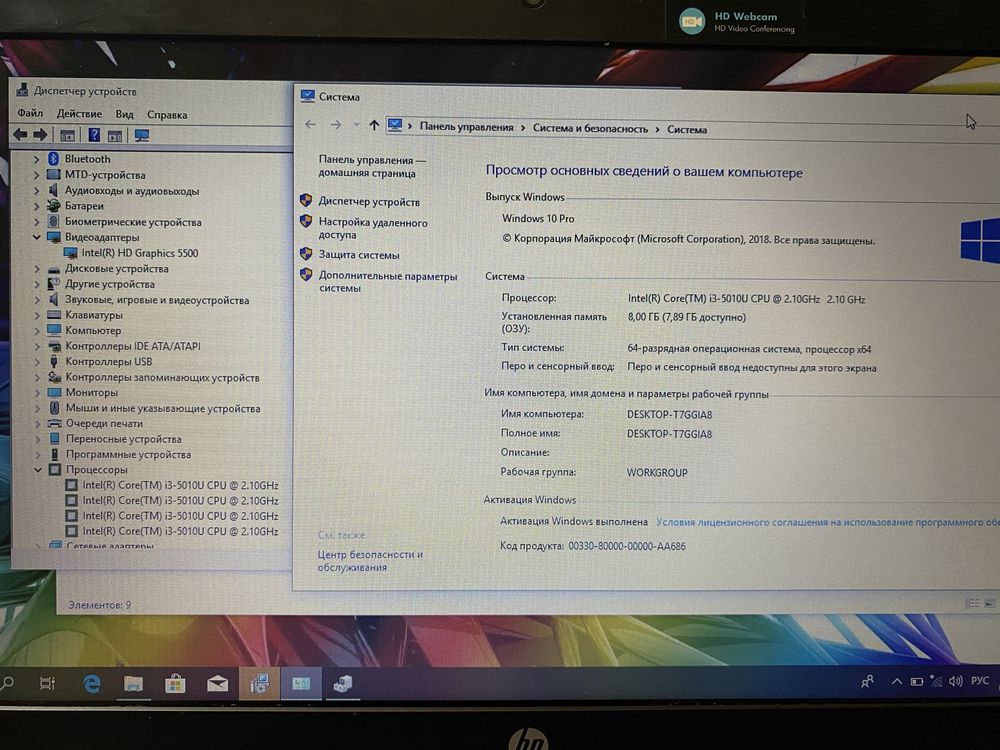This screenshot has width=1000, height=750.
Task: Click the back arrow in Система window
Action: 310,124
